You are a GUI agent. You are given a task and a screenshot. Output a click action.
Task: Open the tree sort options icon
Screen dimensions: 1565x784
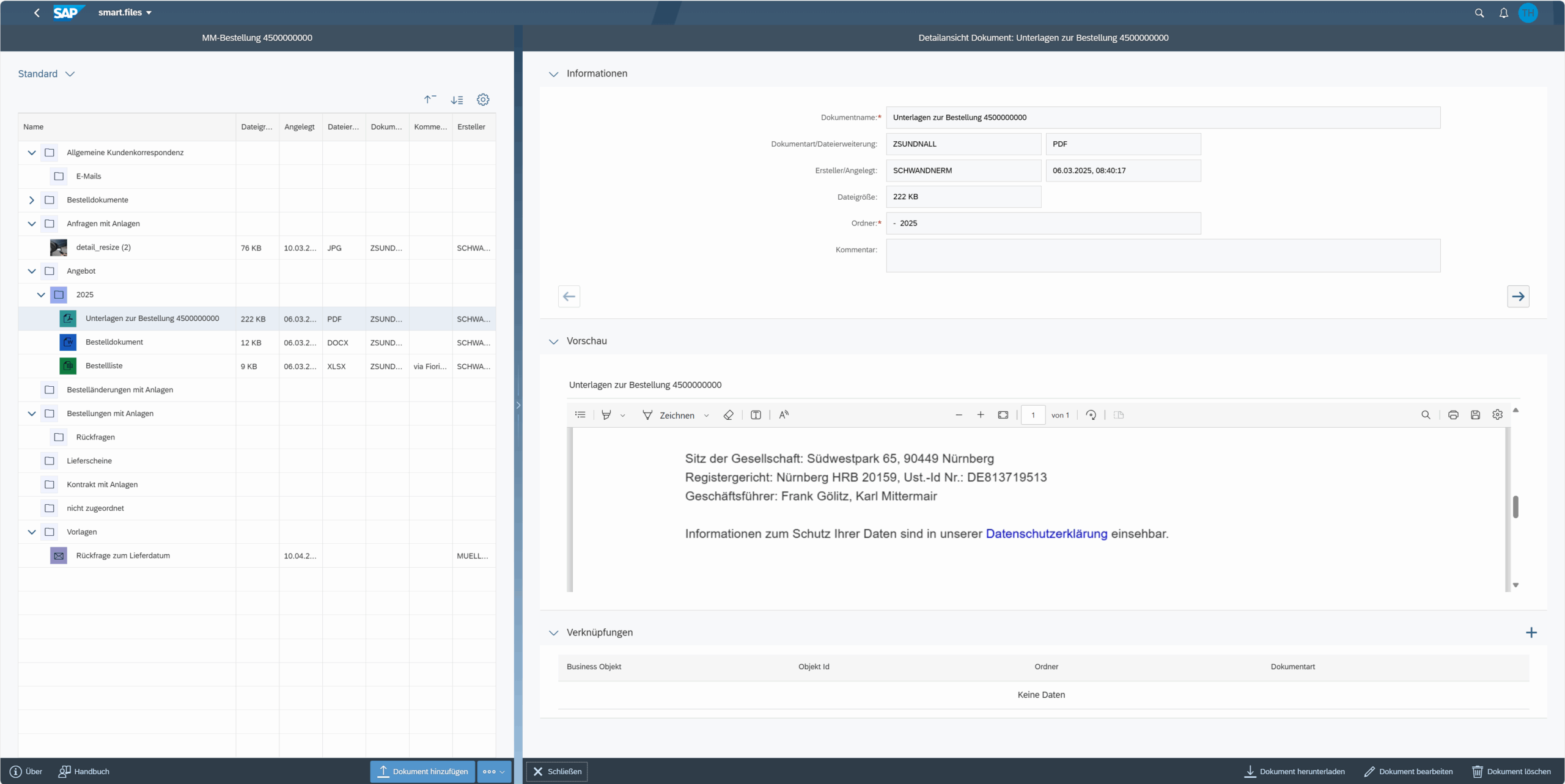click(457, 100)
